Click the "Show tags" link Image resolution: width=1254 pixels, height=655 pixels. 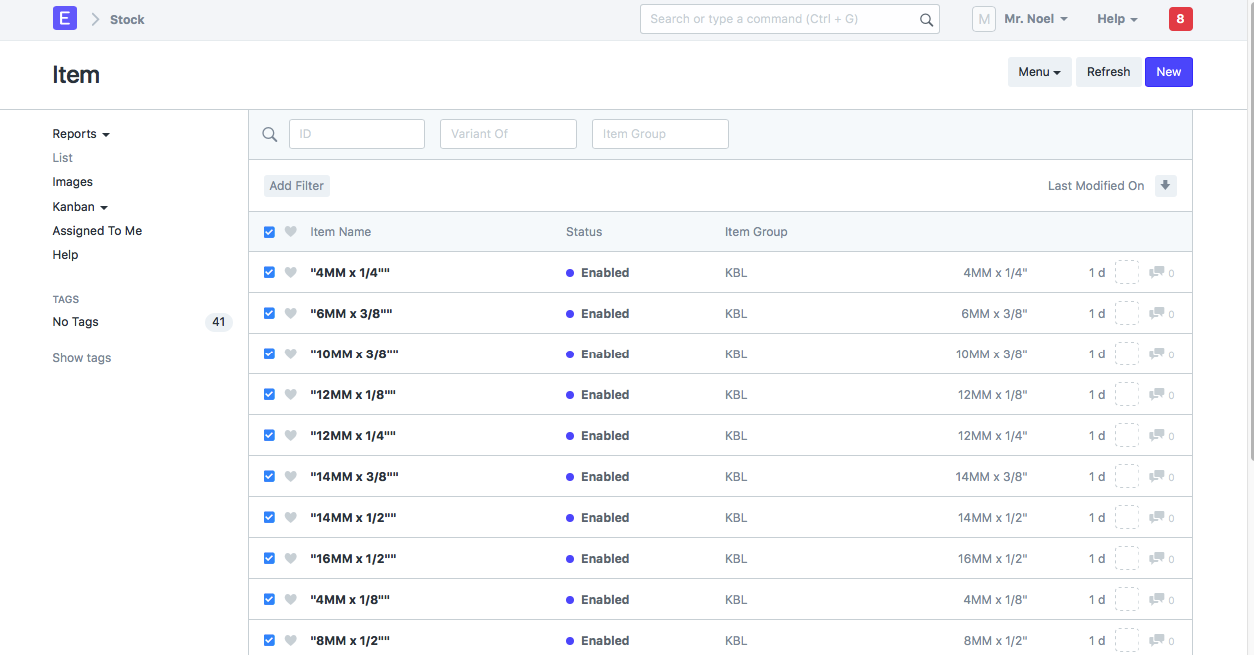point(81,357)
